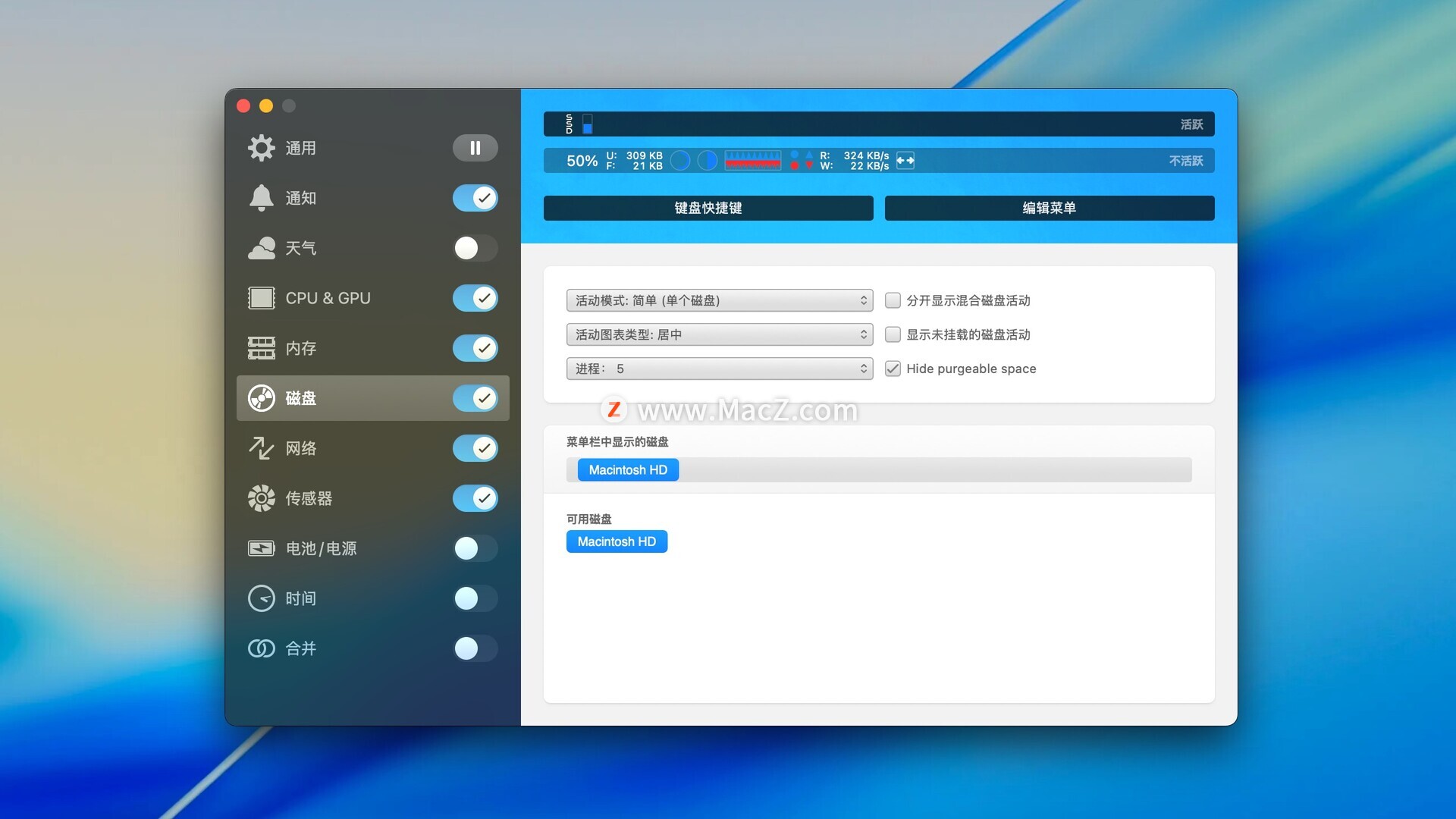The width and height of the screenshot is (1456, 819).
Task: Turn on the Battery/Power toggle
Action: click(x=475, y=548)
